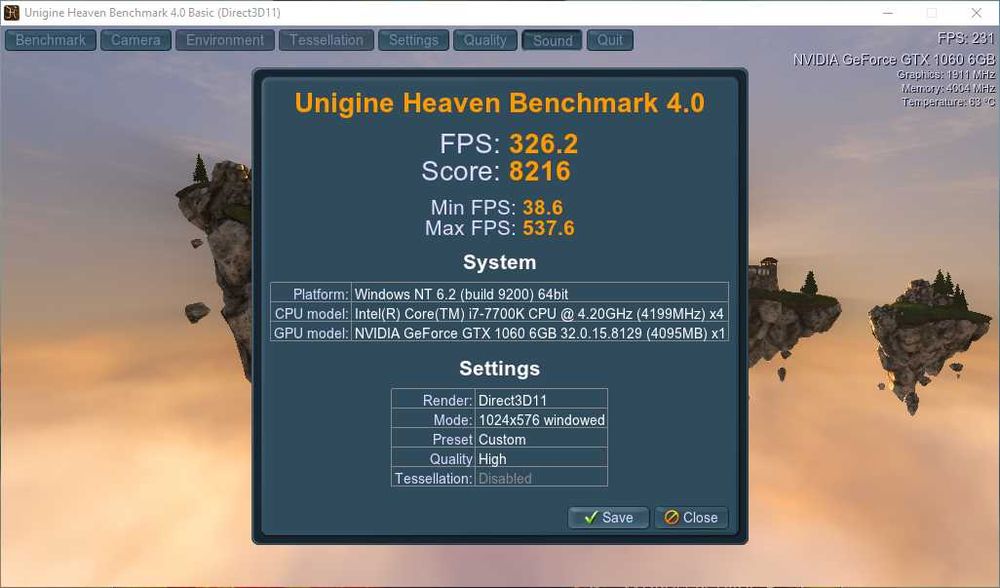Click the Settings section heading in dialog
The width and height of the screenshot is (1000, 588).
(x=499, y=369)
